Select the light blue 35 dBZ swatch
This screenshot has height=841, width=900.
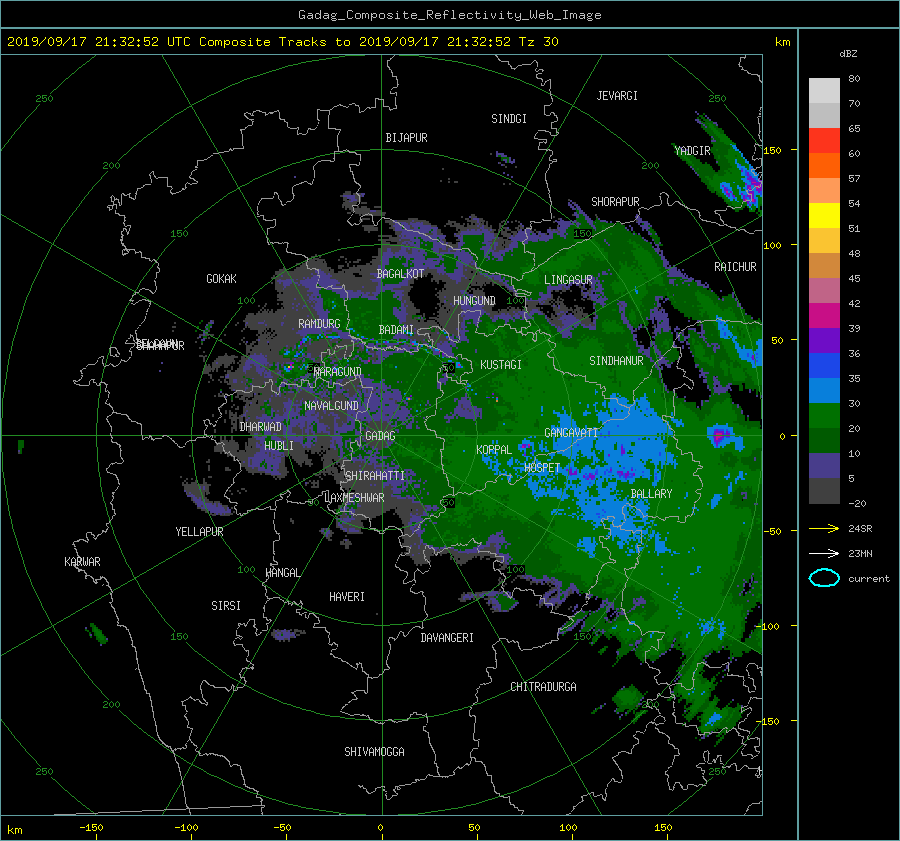click(x=824, y=390)
